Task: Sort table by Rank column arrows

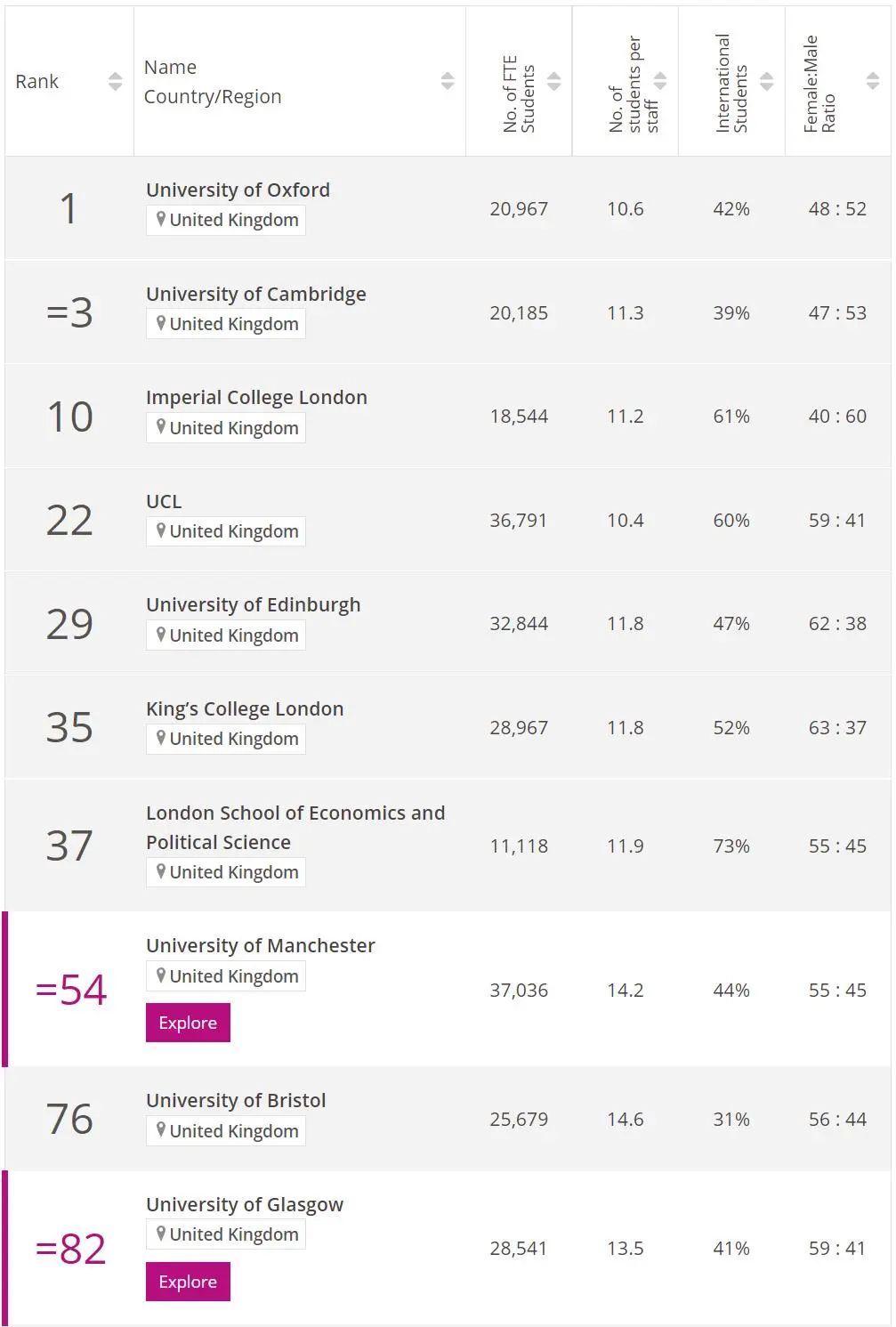Action: (x=115, y=81)
